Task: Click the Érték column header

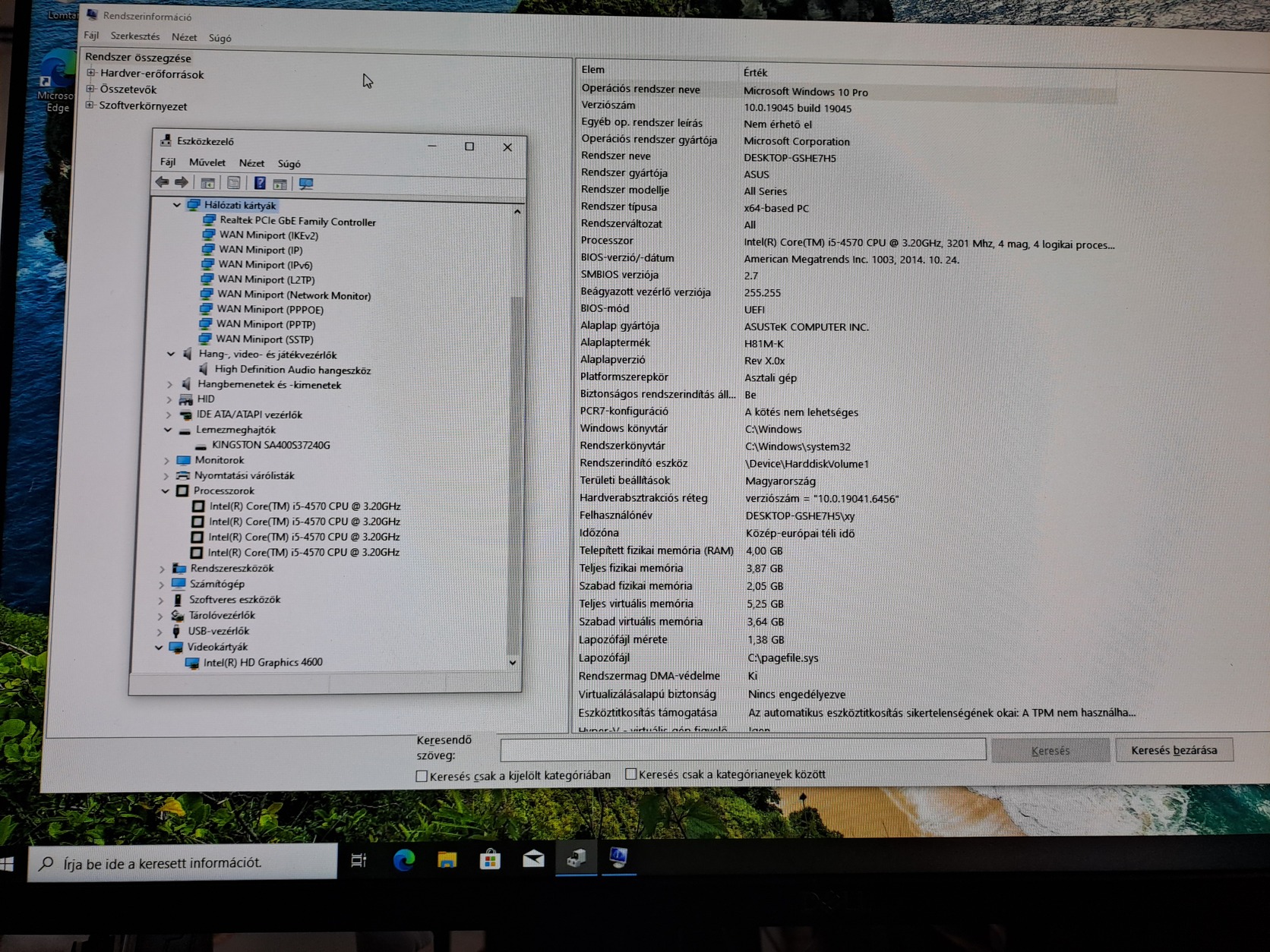Action: (755, 72)
